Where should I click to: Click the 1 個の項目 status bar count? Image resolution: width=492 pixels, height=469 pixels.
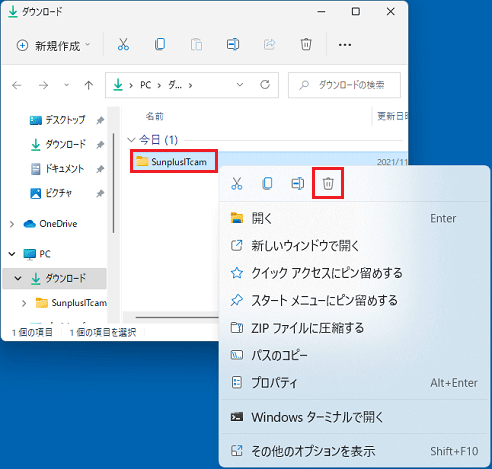32,332
